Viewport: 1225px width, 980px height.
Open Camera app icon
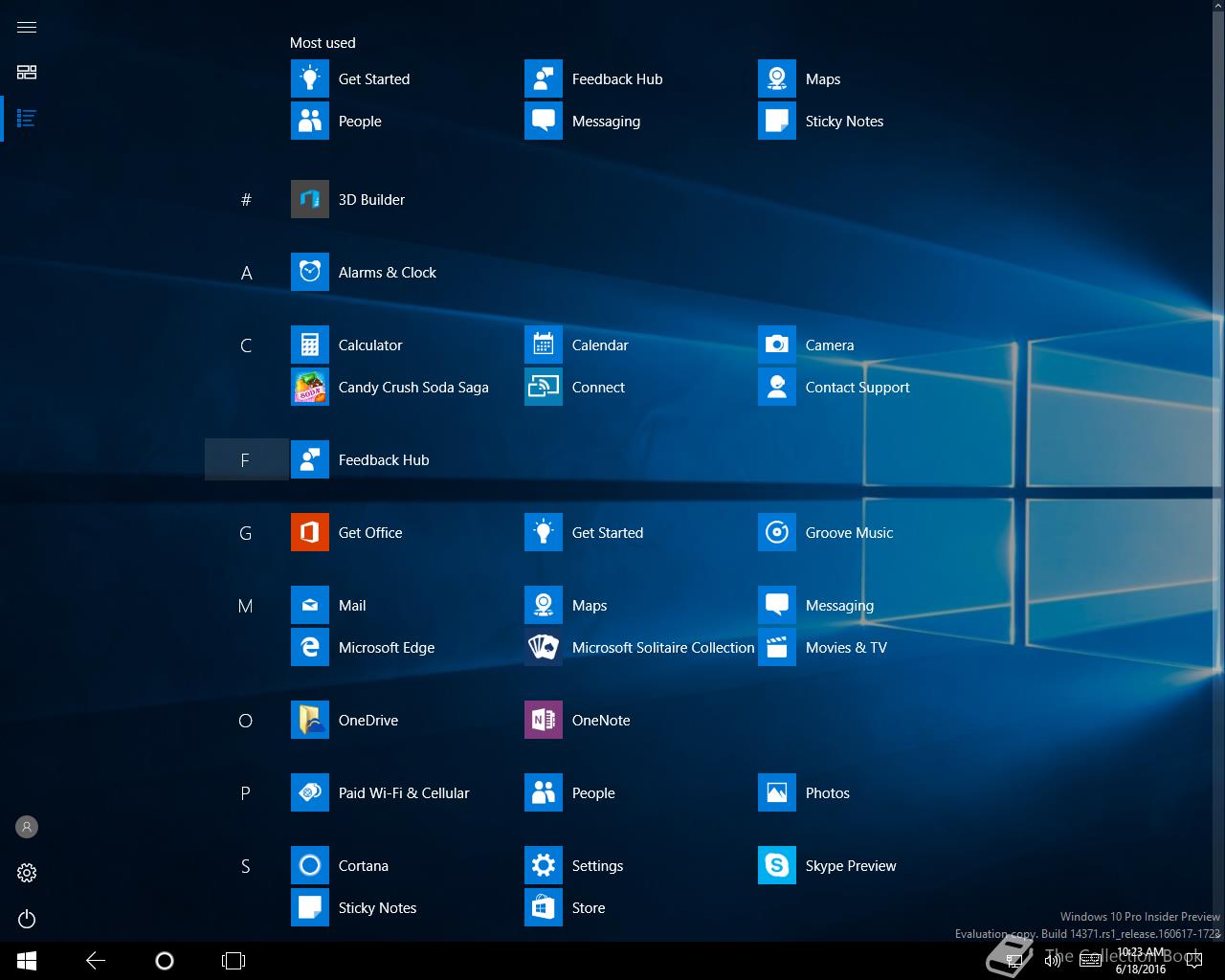pyautogui.click(x=777, y=345)
